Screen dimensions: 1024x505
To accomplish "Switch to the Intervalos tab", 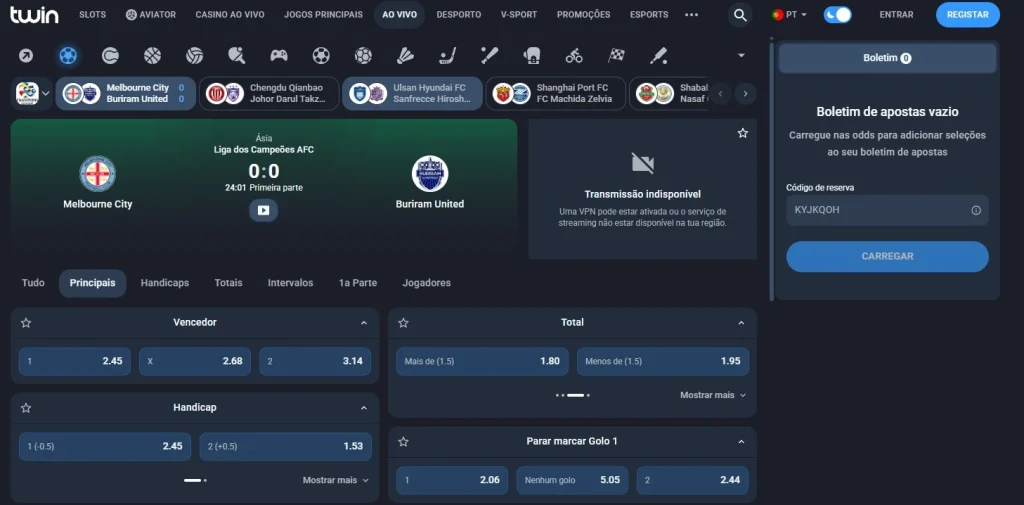I will point(291,283).
